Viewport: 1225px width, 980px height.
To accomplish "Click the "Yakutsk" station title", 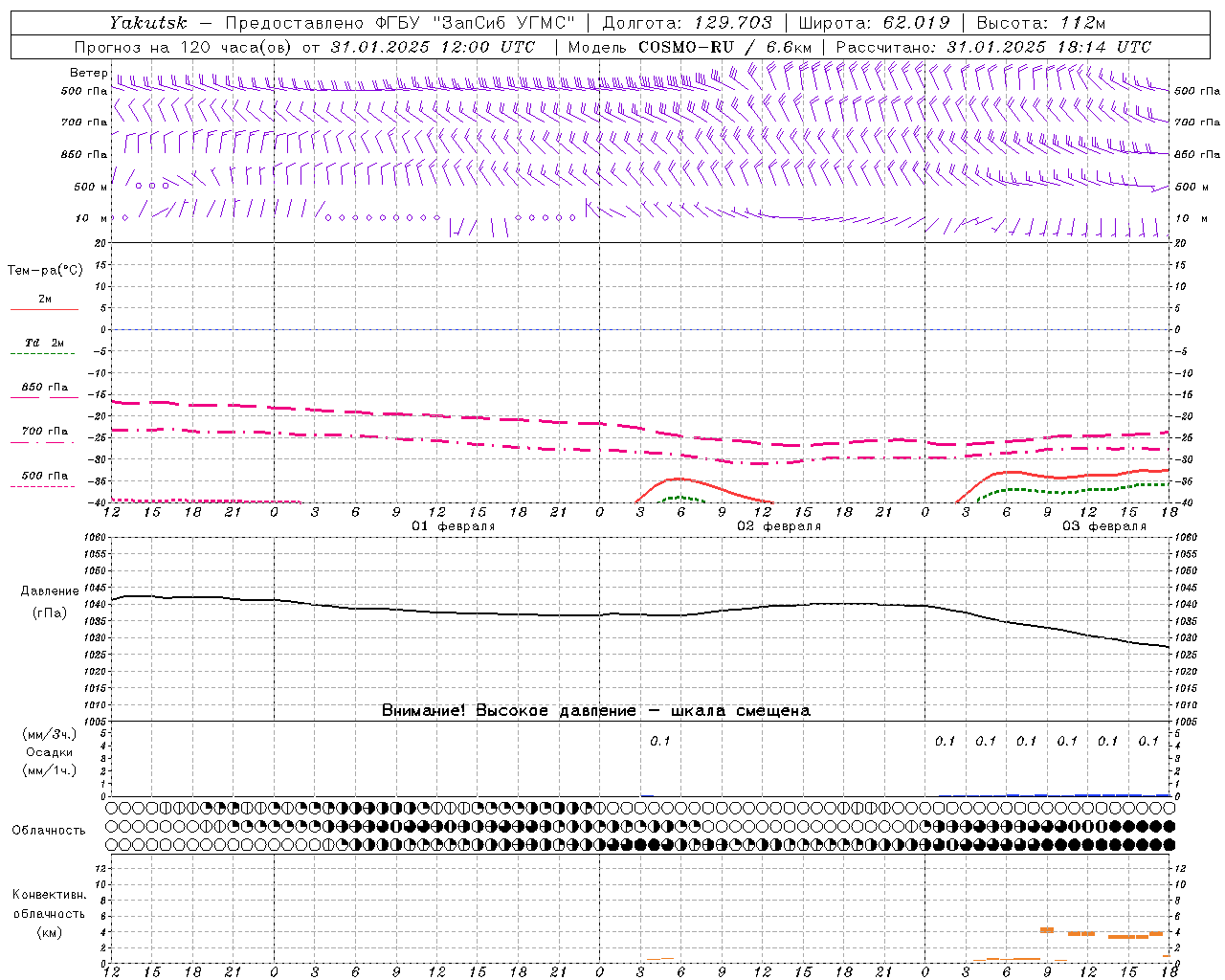I will pyautogui.click(x=147, y=23).
